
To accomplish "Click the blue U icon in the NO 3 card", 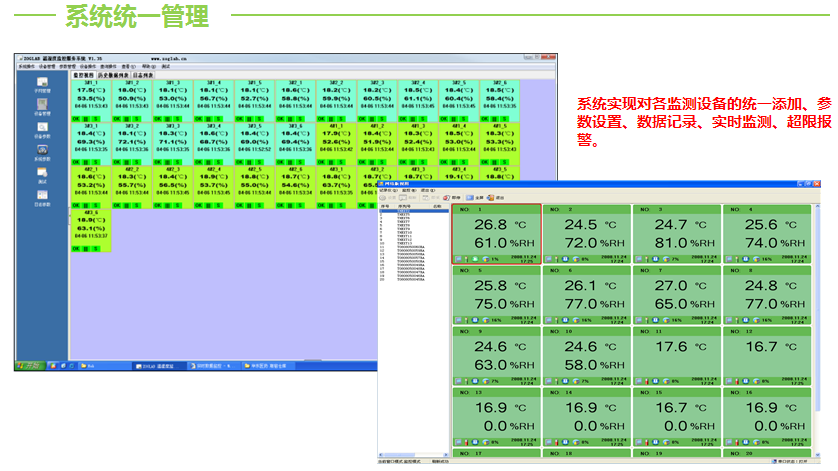I will coord(656,259).
